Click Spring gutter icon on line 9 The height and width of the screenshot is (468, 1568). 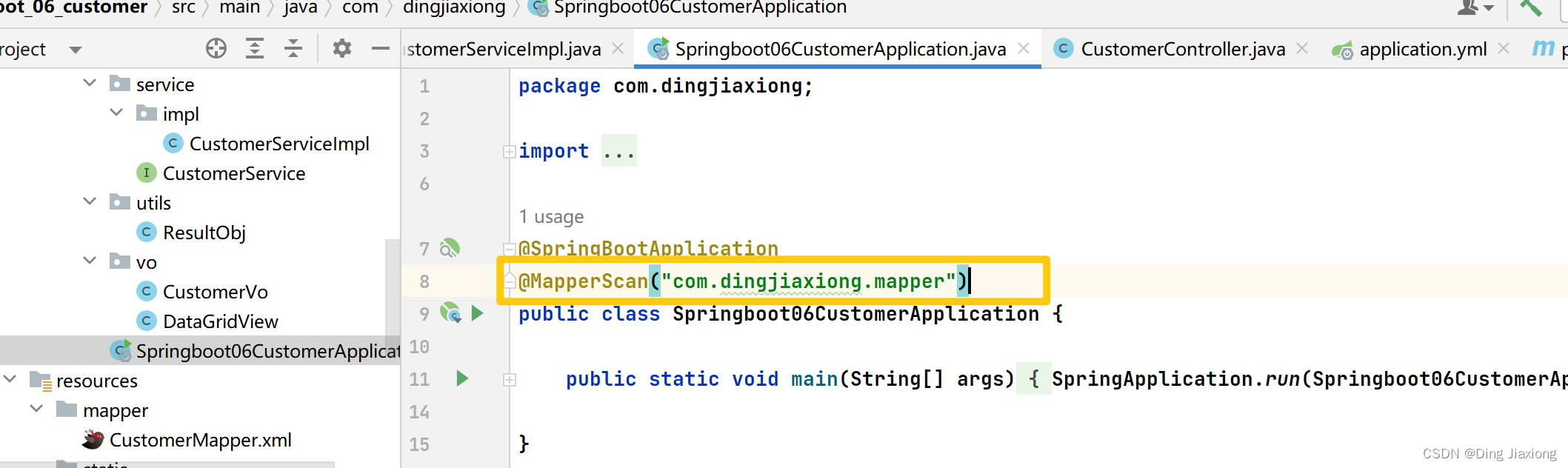coord(450,312)
